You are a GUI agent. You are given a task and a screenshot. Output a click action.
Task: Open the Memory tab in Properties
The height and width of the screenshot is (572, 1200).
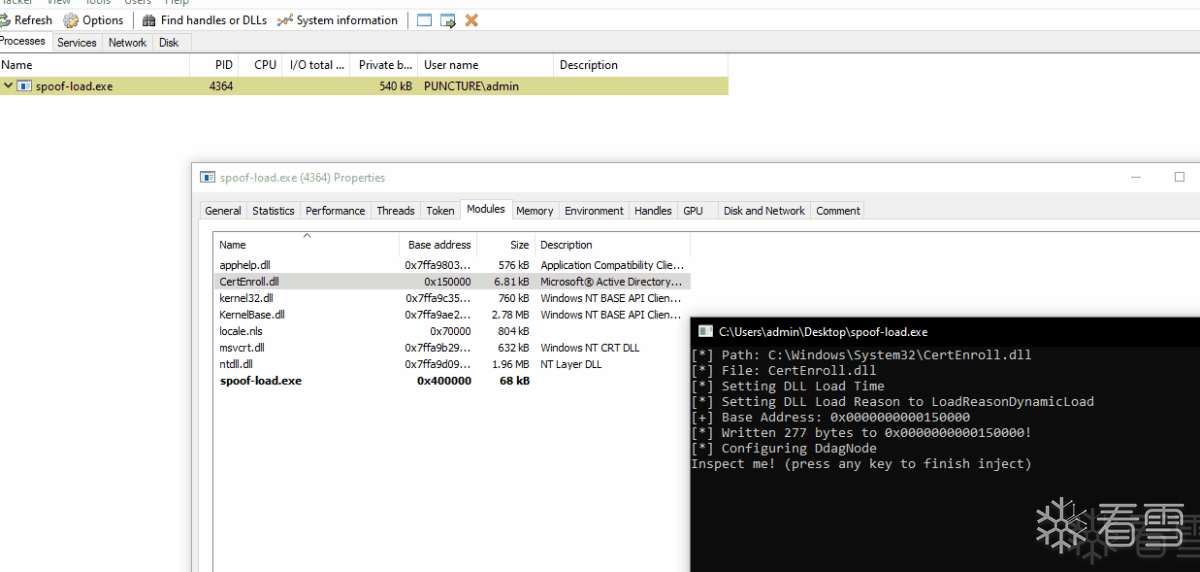pos(535,211)
